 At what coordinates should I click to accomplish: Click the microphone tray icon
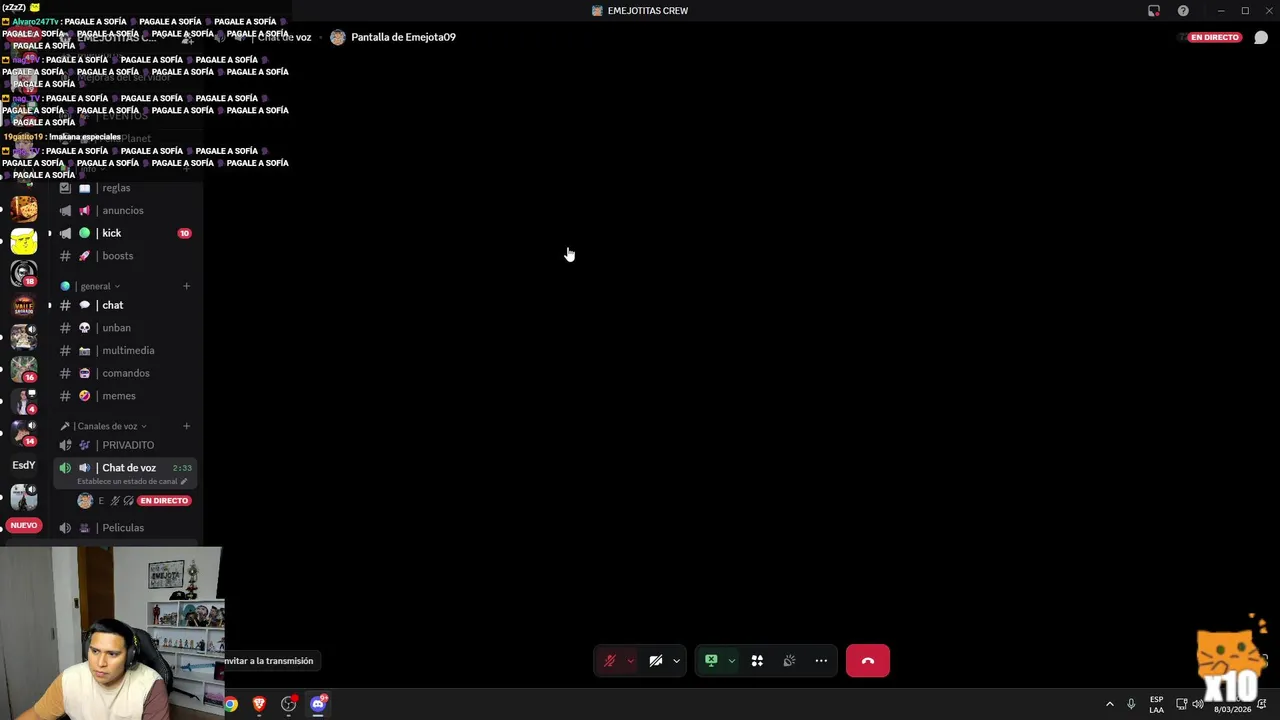point(1131,704)
